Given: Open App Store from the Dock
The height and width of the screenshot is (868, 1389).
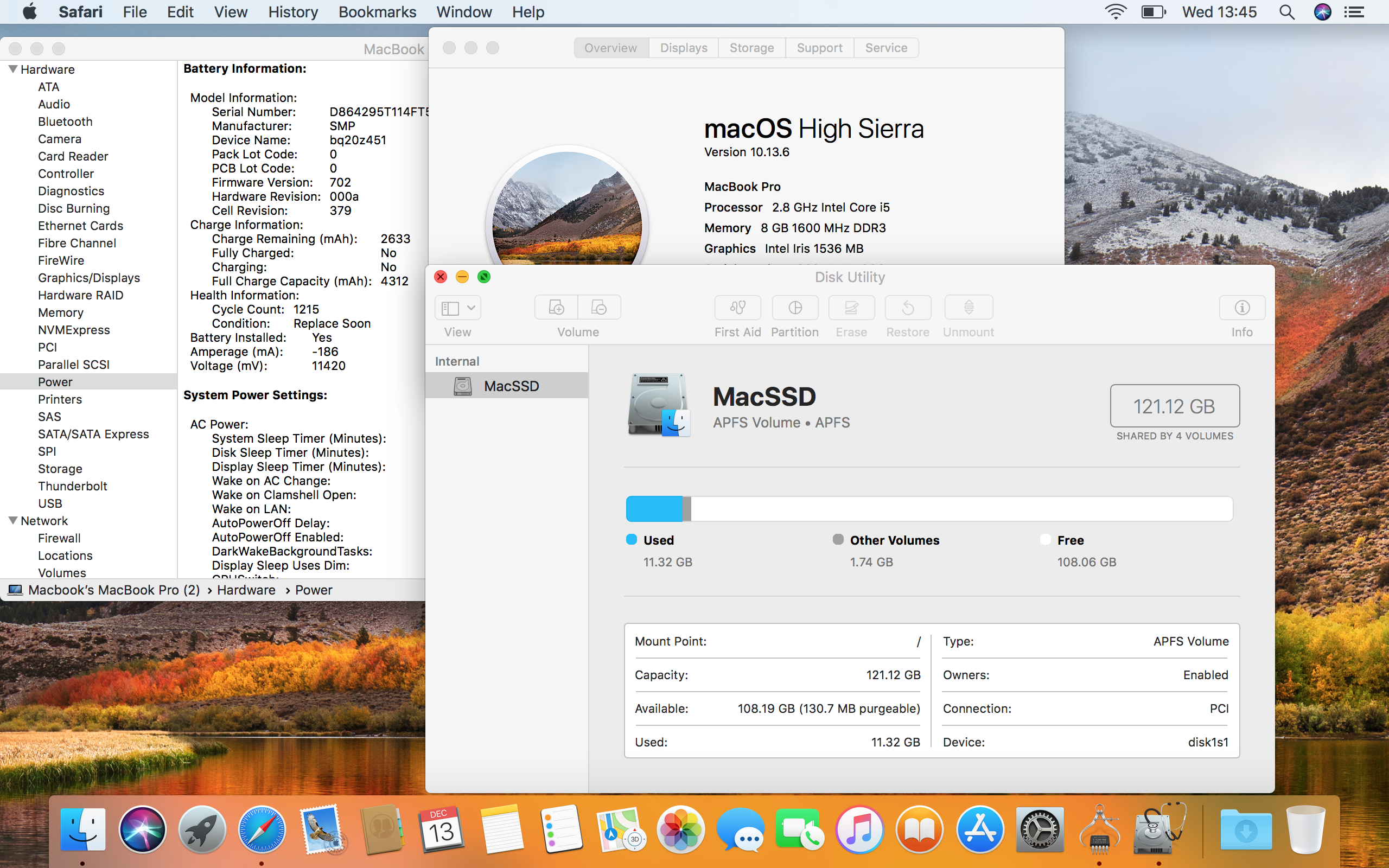Looking at the screenshot, I should [x=980, y=829].
